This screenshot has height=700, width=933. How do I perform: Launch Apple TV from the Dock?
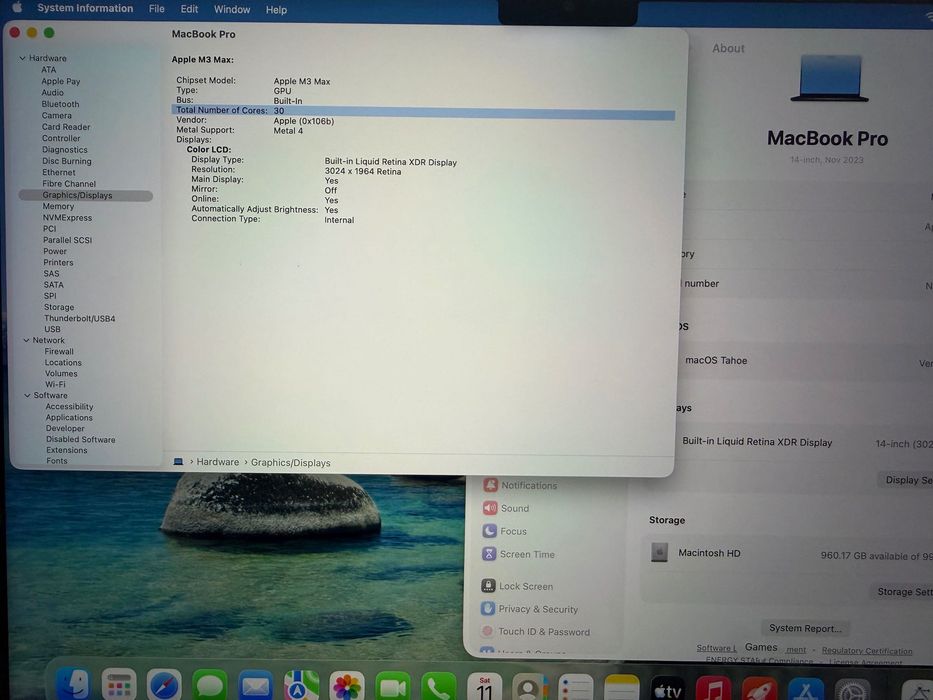667,690
